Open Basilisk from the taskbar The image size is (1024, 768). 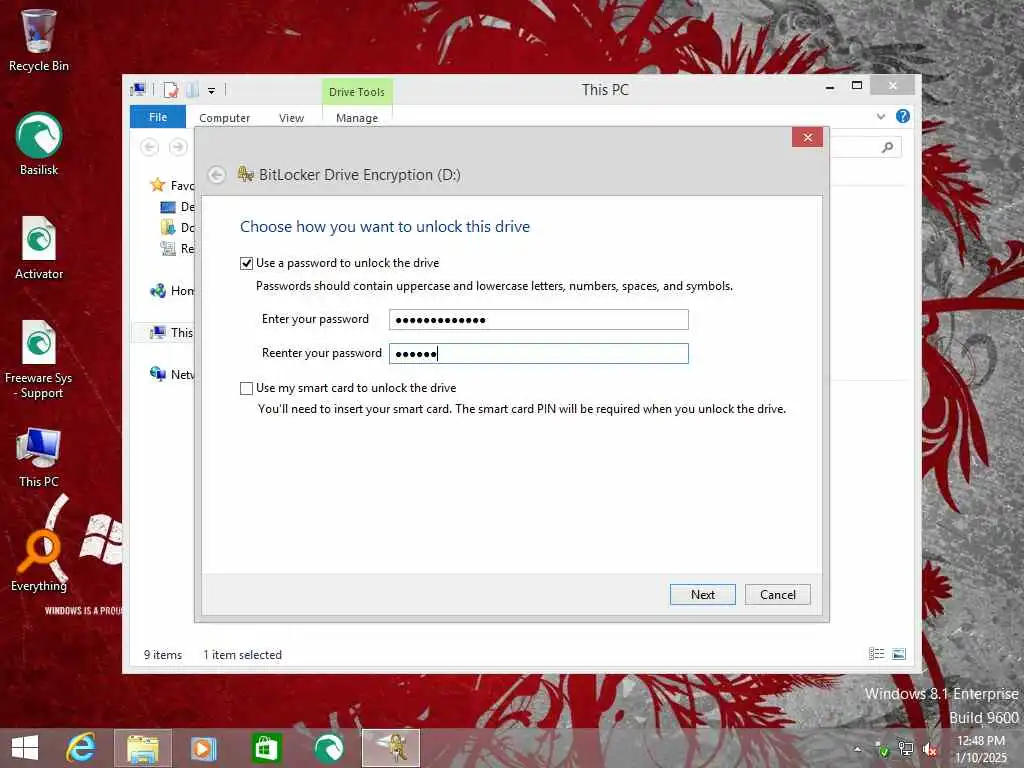click(x=328, y=748)
